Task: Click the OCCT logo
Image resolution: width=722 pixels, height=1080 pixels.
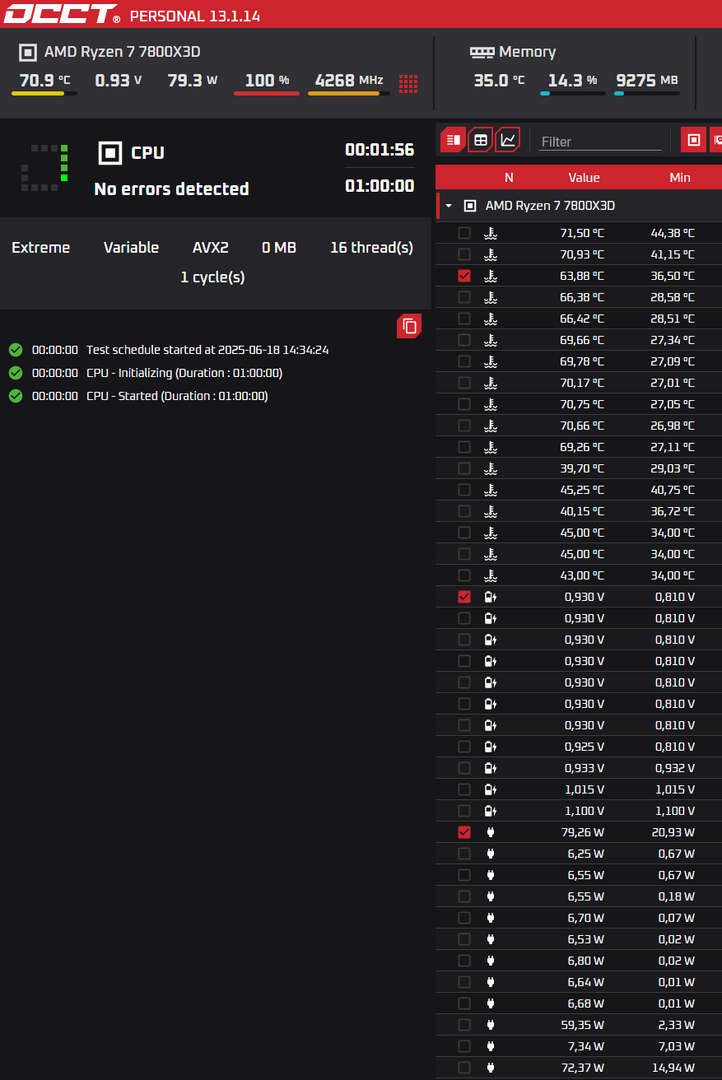Action: point(62,14)
